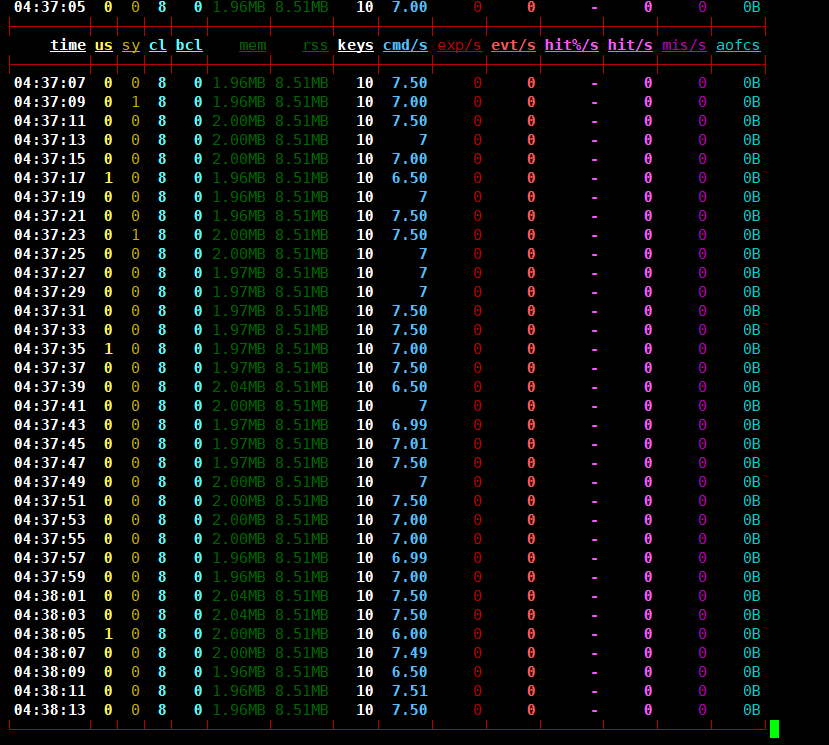Click timestamp 04:37:13

point(50,140)
